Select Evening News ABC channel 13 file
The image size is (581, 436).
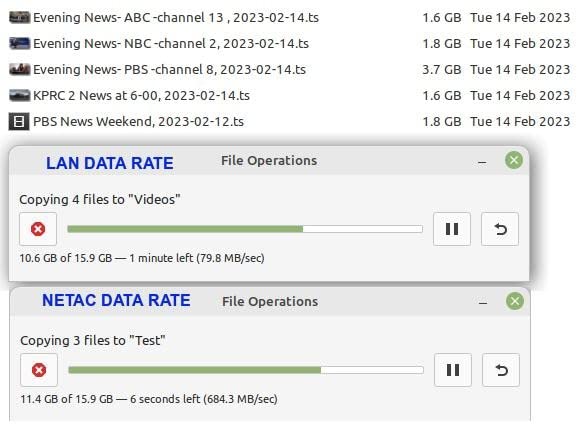[289, 17]
